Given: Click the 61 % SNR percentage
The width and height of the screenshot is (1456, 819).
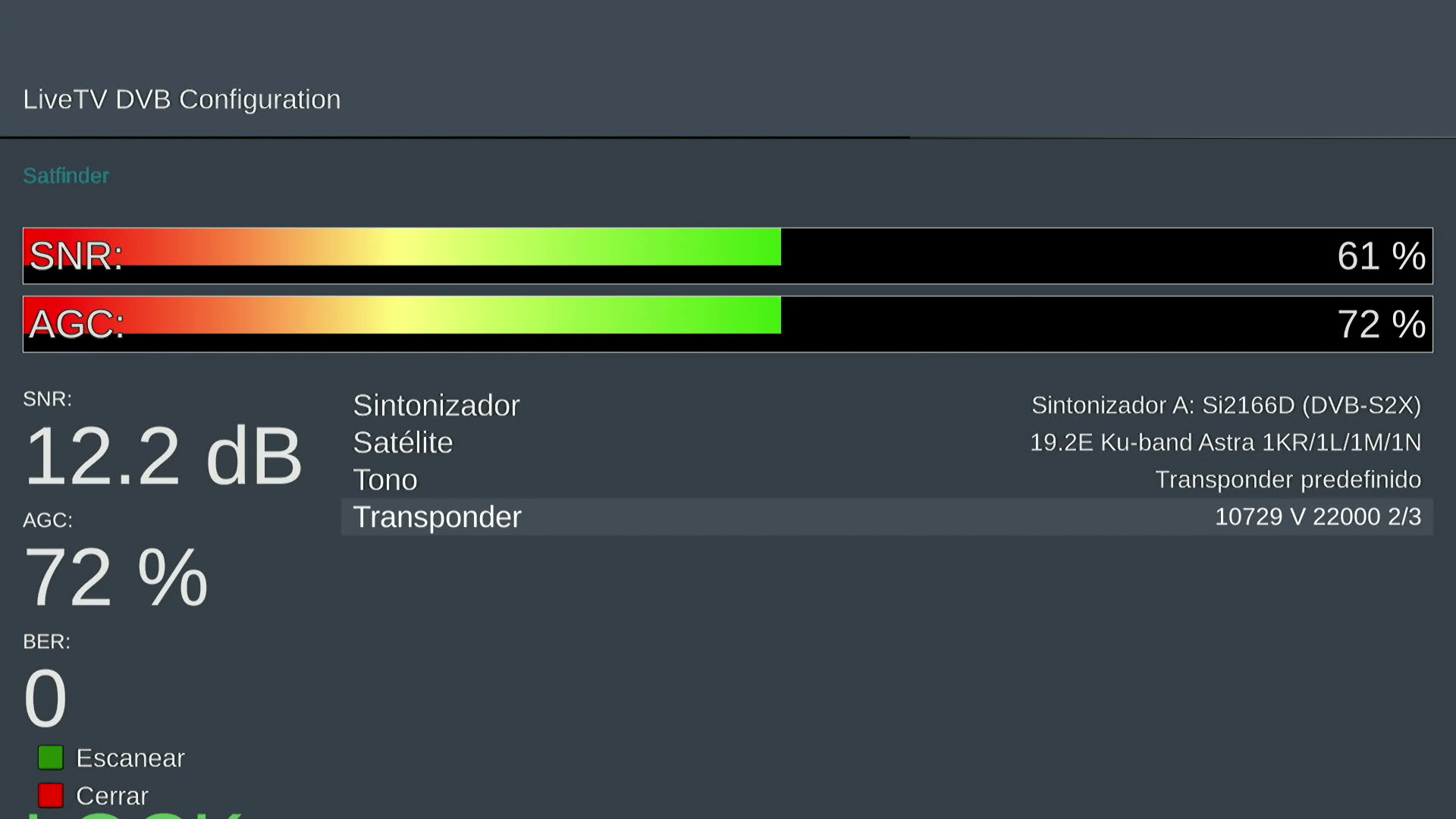Looking at the screenshot, I should pyautogui.click(x=1381, y=256).
